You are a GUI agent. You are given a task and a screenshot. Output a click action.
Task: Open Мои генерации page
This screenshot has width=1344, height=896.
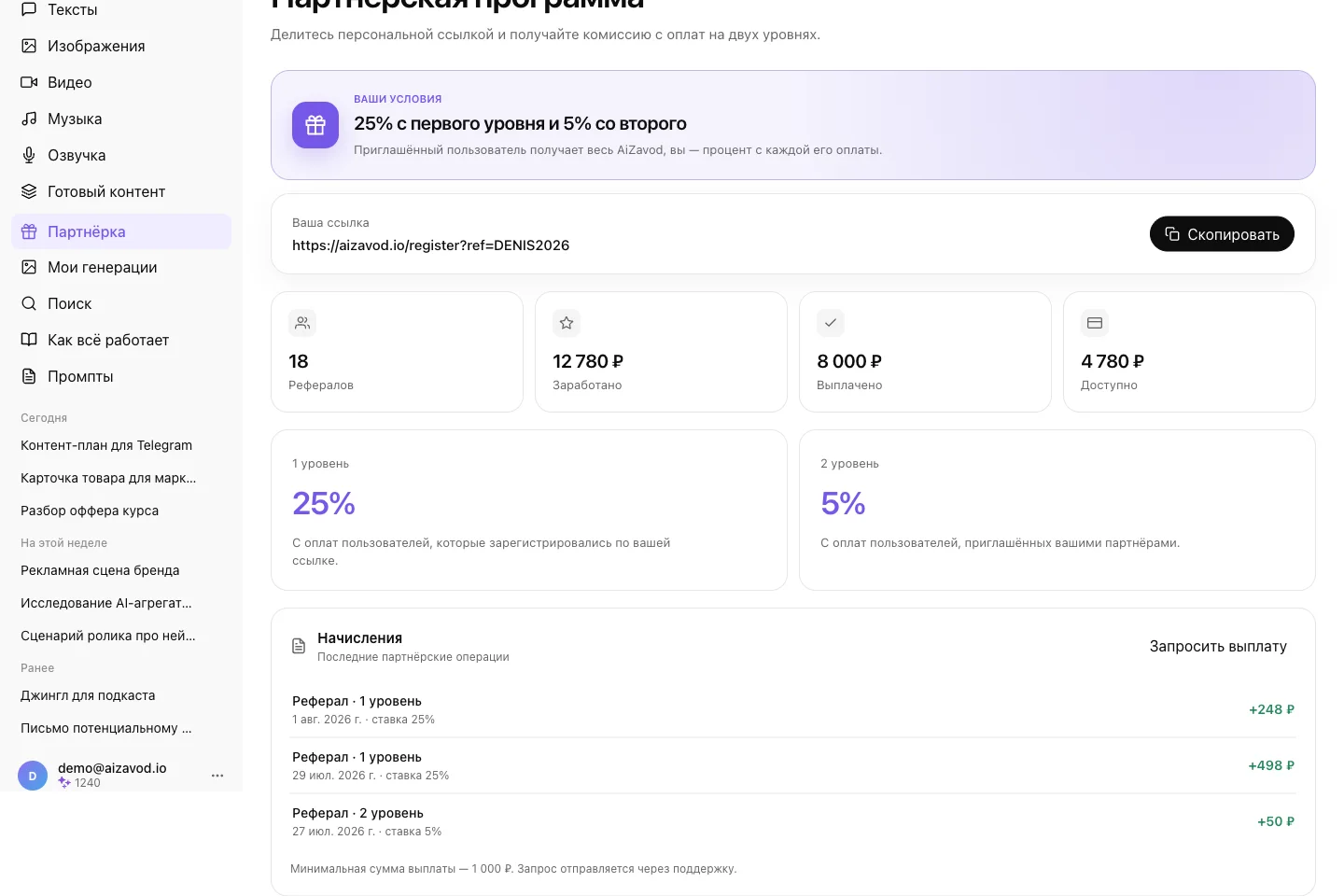click(x=121, y=267)
